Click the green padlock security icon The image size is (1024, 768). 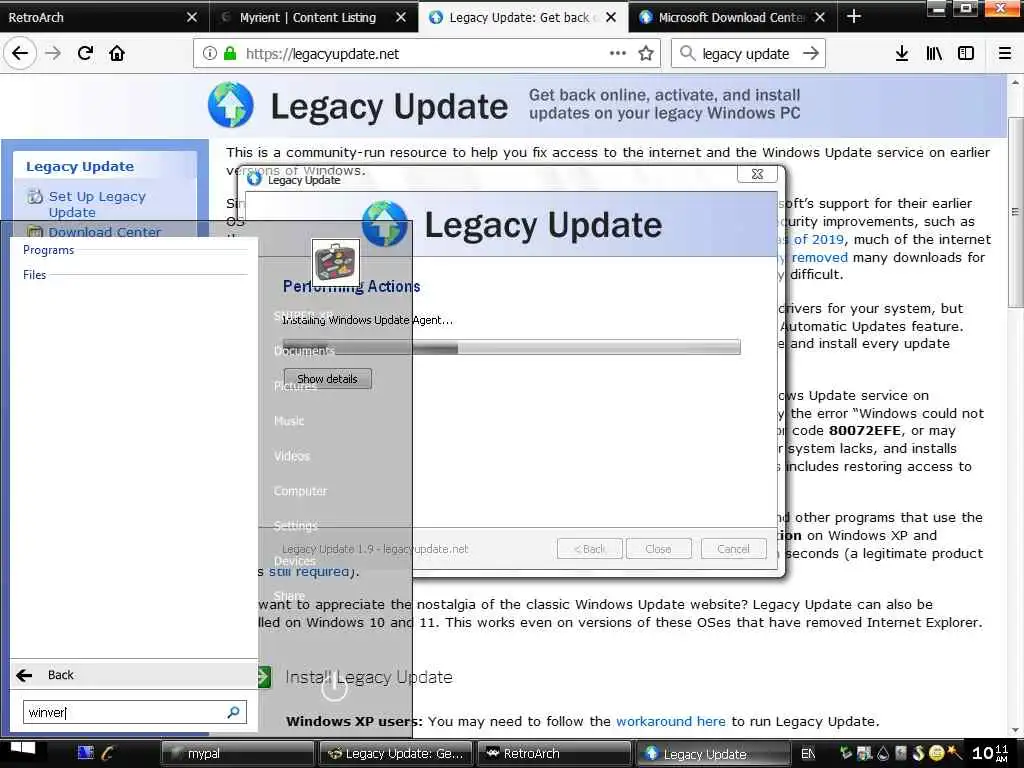[230, 54]
